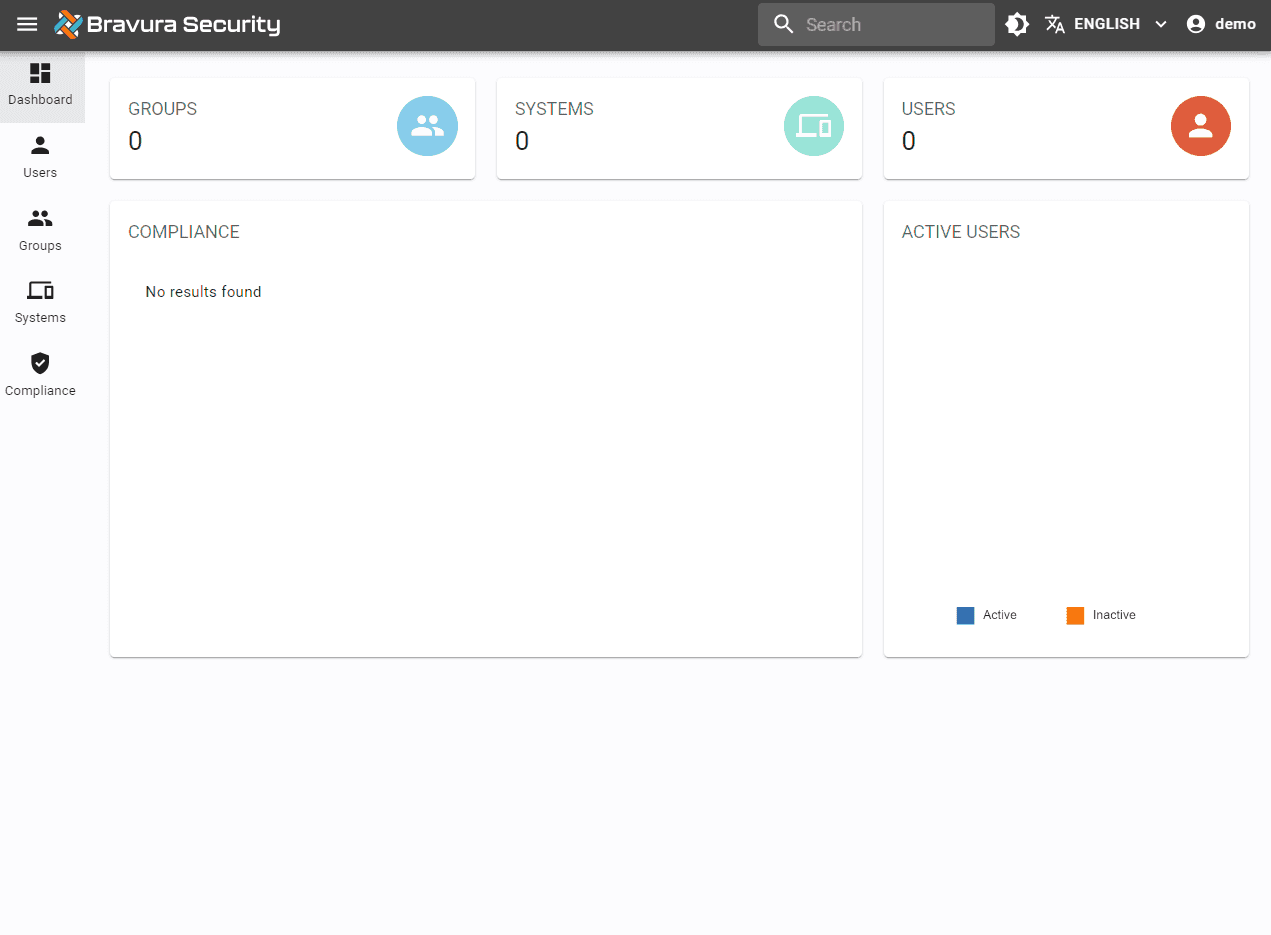Screen dimensions: 1271x935
Task: Open the demo user account menu
Action: [1220, 25]
